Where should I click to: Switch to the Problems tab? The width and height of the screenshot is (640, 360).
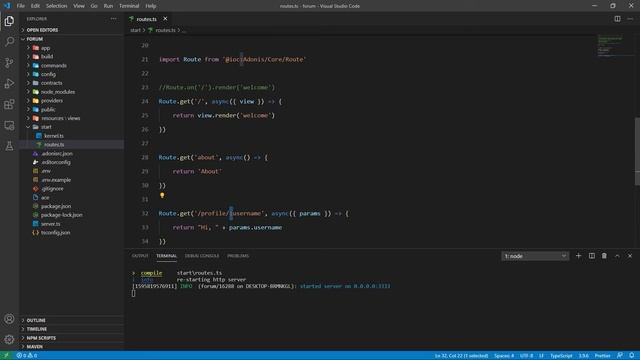point(238,256)
